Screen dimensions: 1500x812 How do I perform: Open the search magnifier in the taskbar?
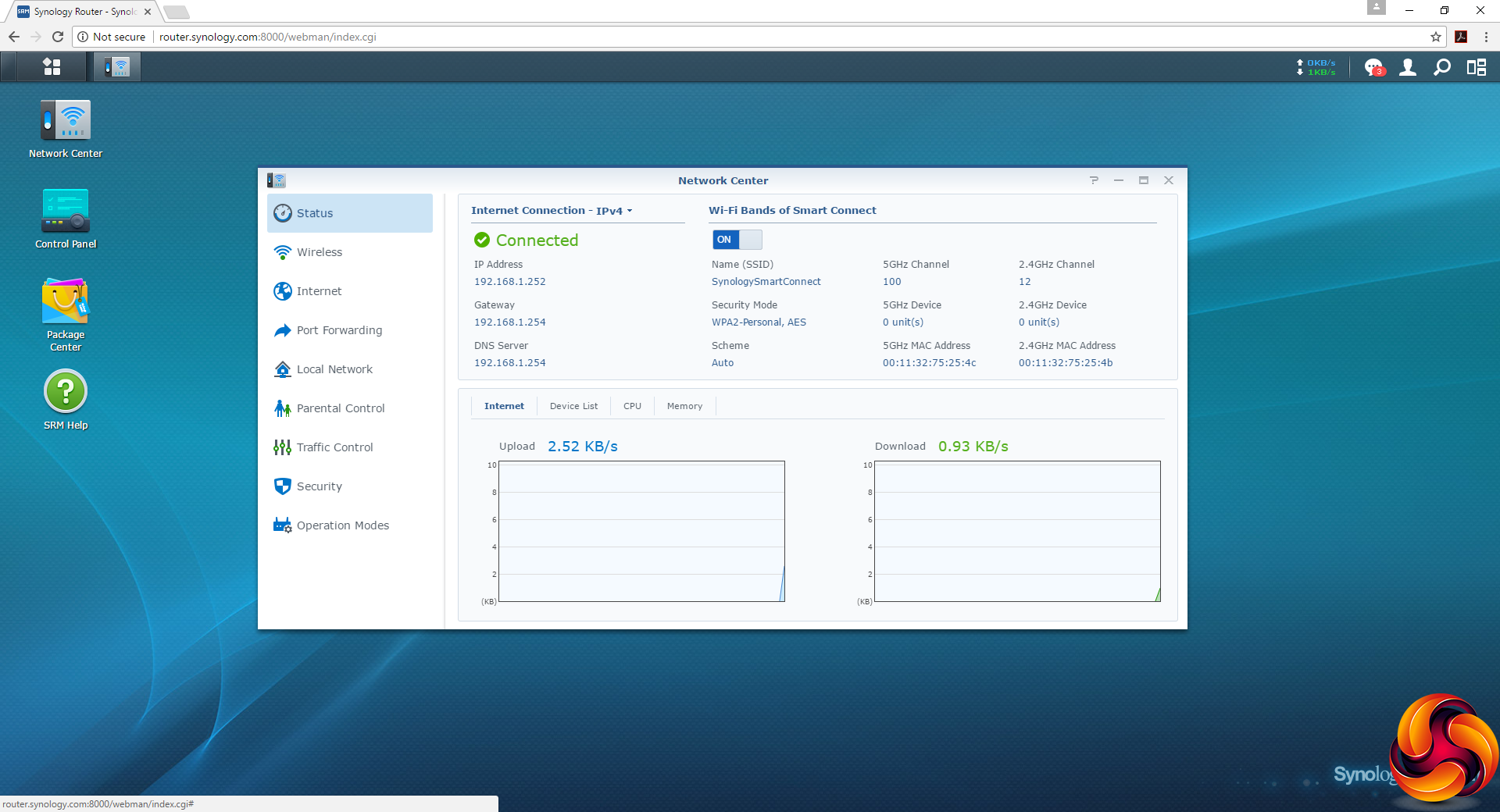[1442, 67]
